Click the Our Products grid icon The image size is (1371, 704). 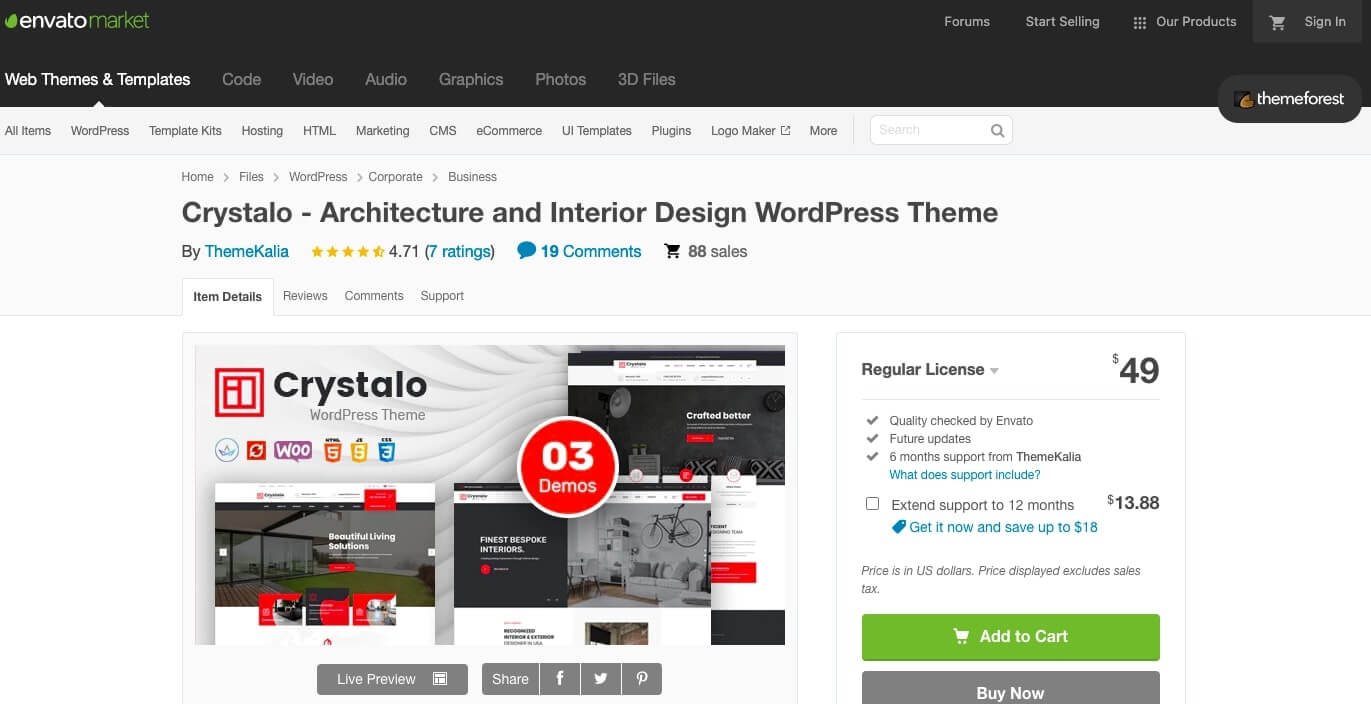1139,22
